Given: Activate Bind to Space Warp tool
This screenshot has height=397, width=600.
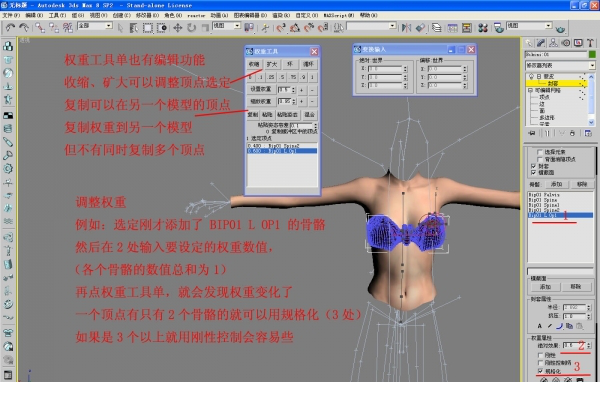Looking at the screenshot, I should (x=68, y=27).
